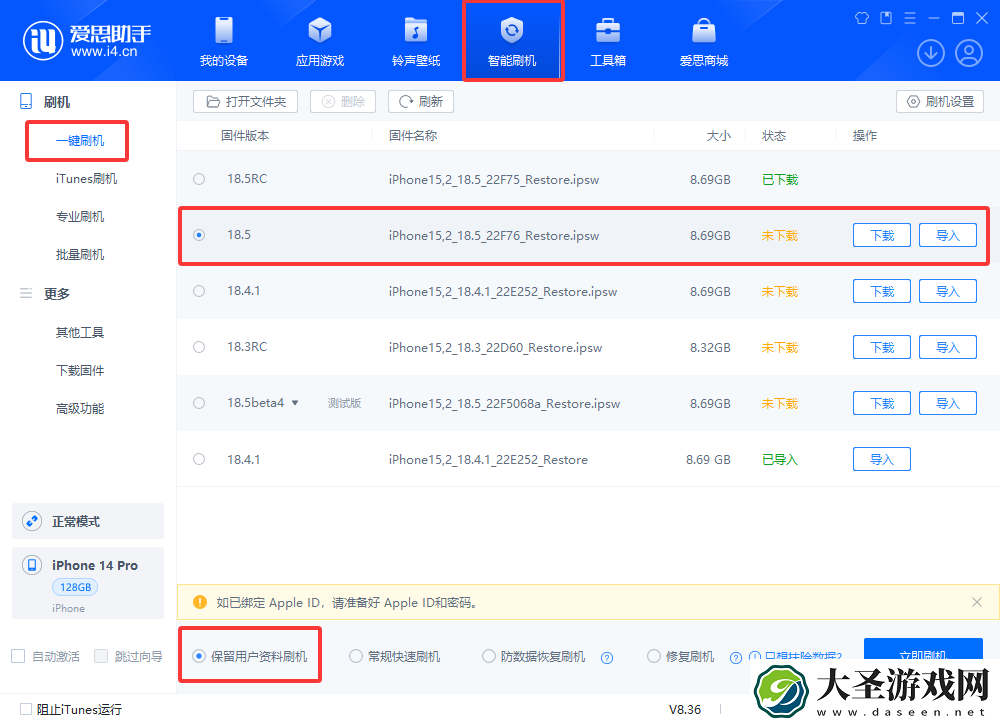1000x724 pixels.
Task: Download the 18.3RC firmware
Action: [882, 347]
